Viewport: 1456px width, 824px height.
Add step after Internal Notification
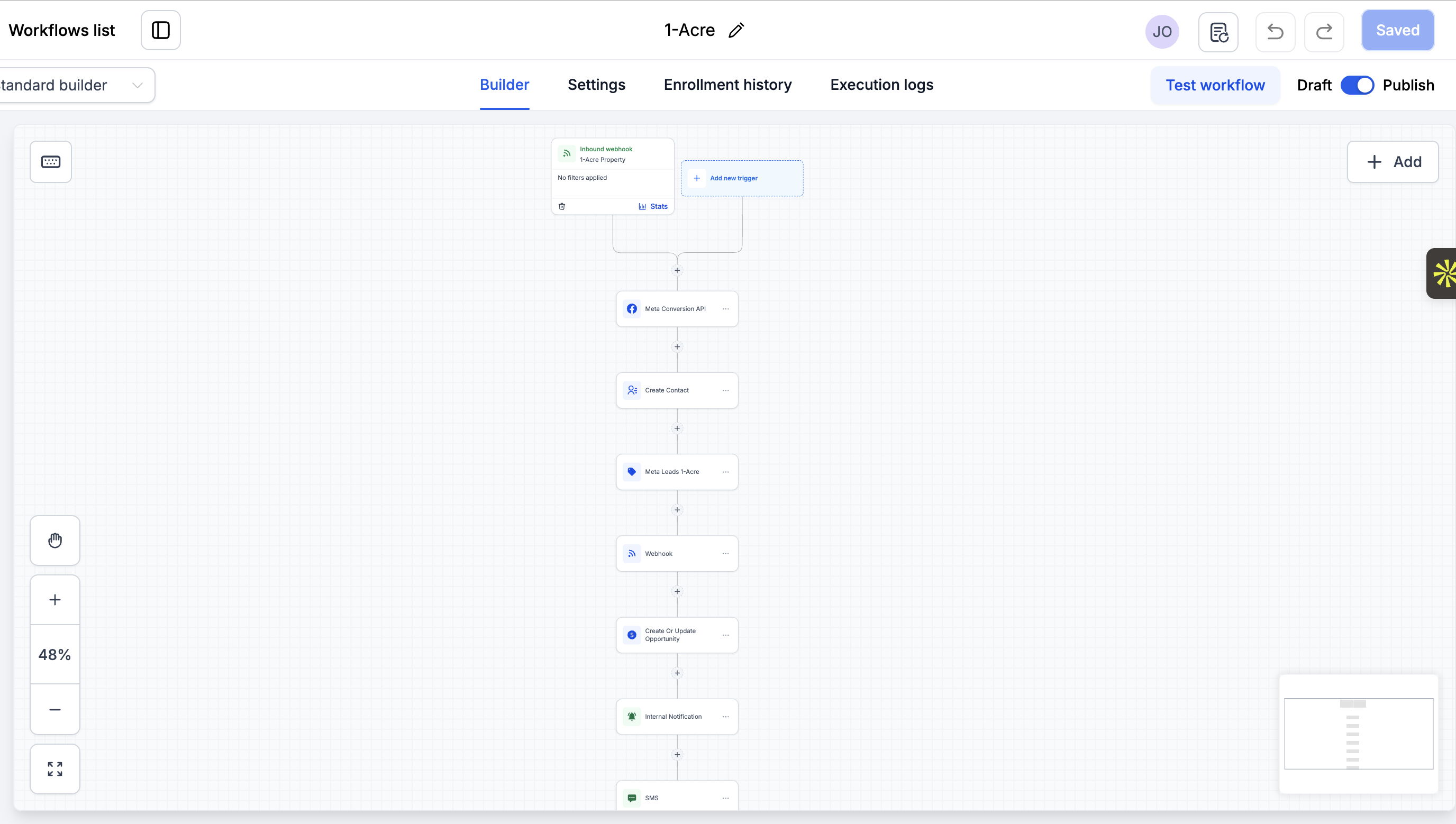point(677,754)
